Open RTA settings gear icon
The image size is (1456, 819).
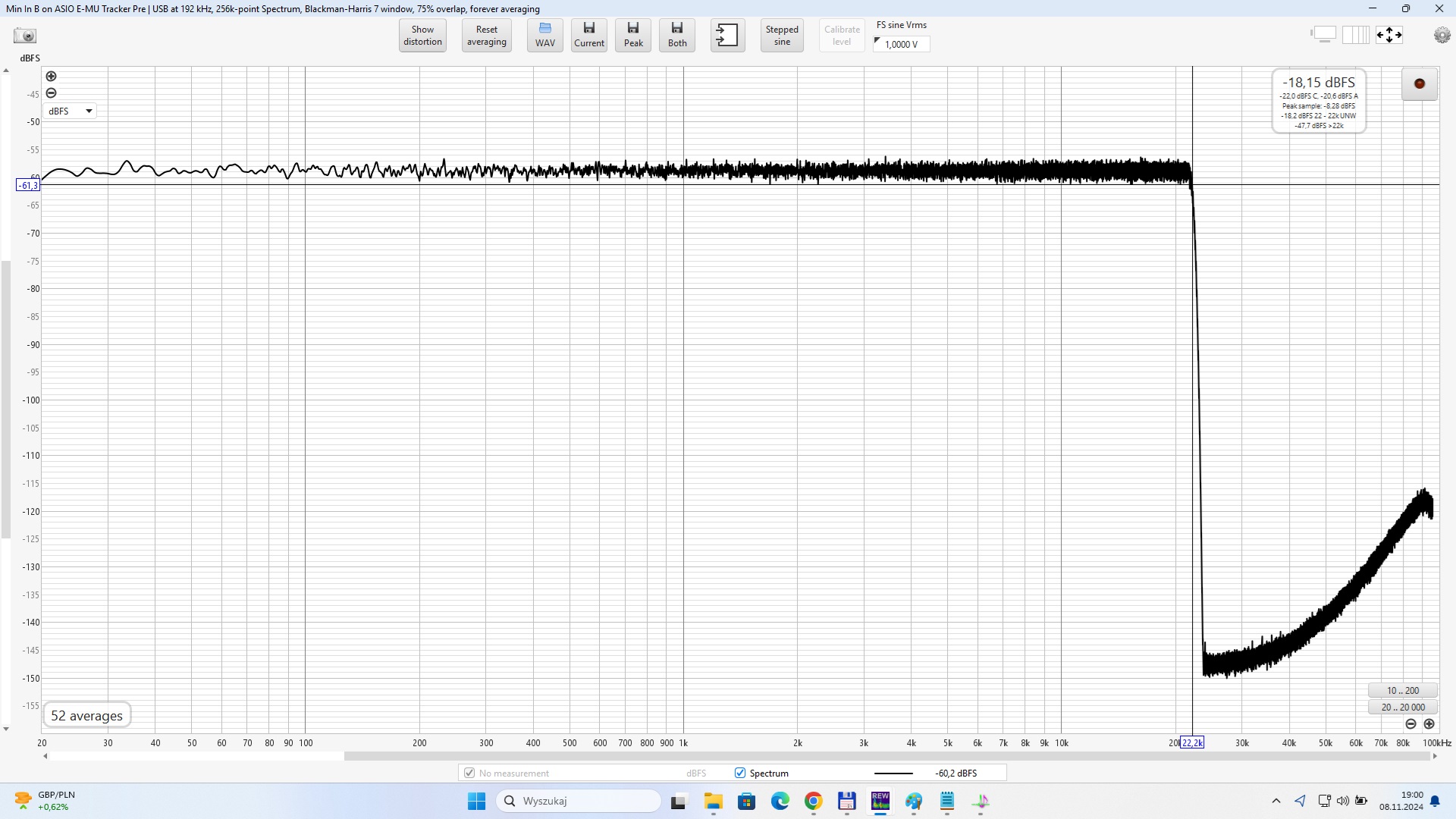coord(1442,36)
